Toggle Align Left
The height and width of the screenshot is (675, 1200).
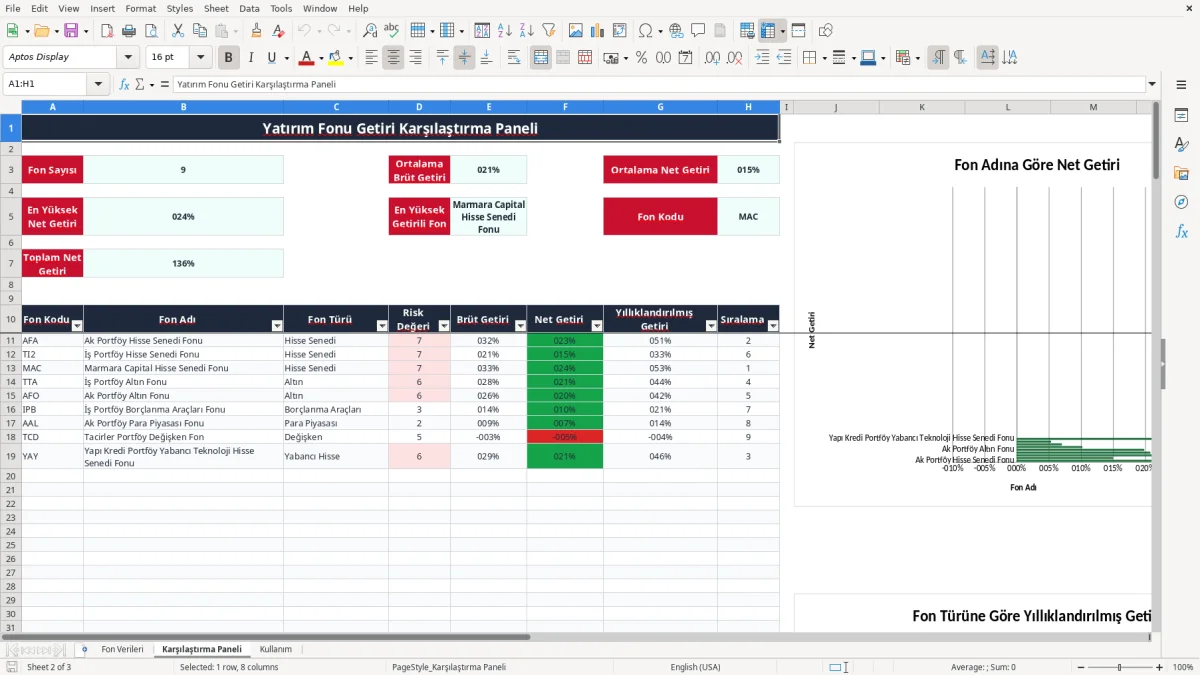pyautogui.click(x=372, y=58)
